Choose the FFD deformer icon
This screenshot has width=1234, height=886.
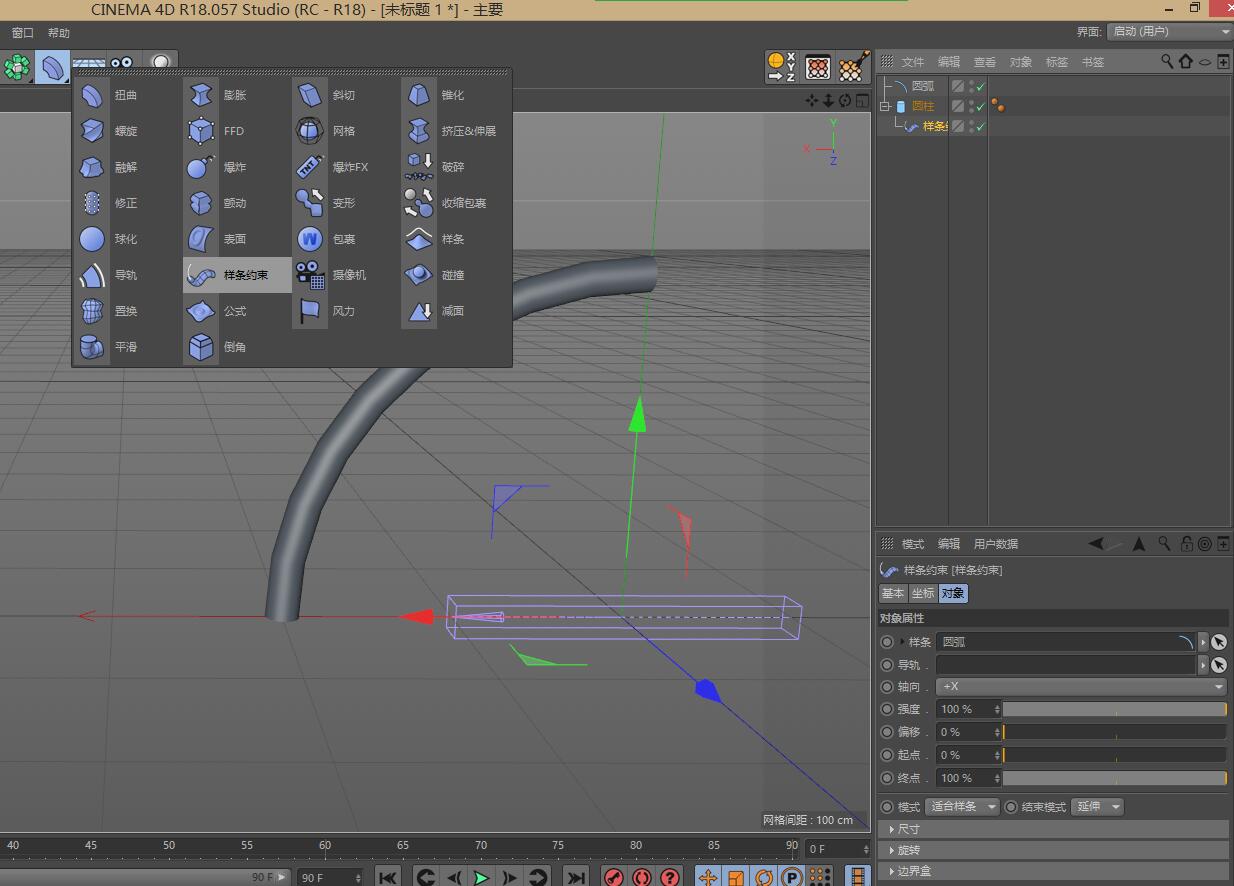201,131
